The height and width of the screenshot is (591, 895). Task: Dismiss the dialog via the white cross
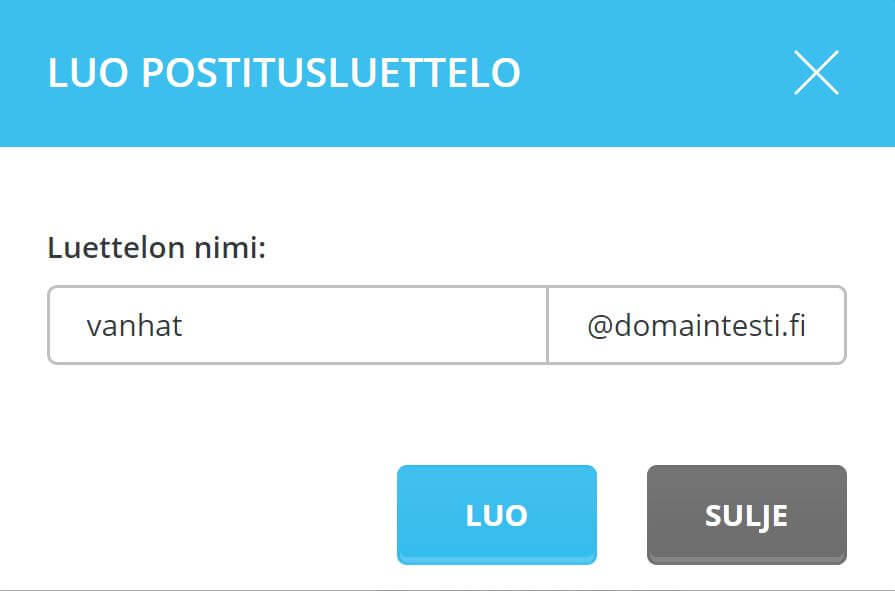[816, 73]
